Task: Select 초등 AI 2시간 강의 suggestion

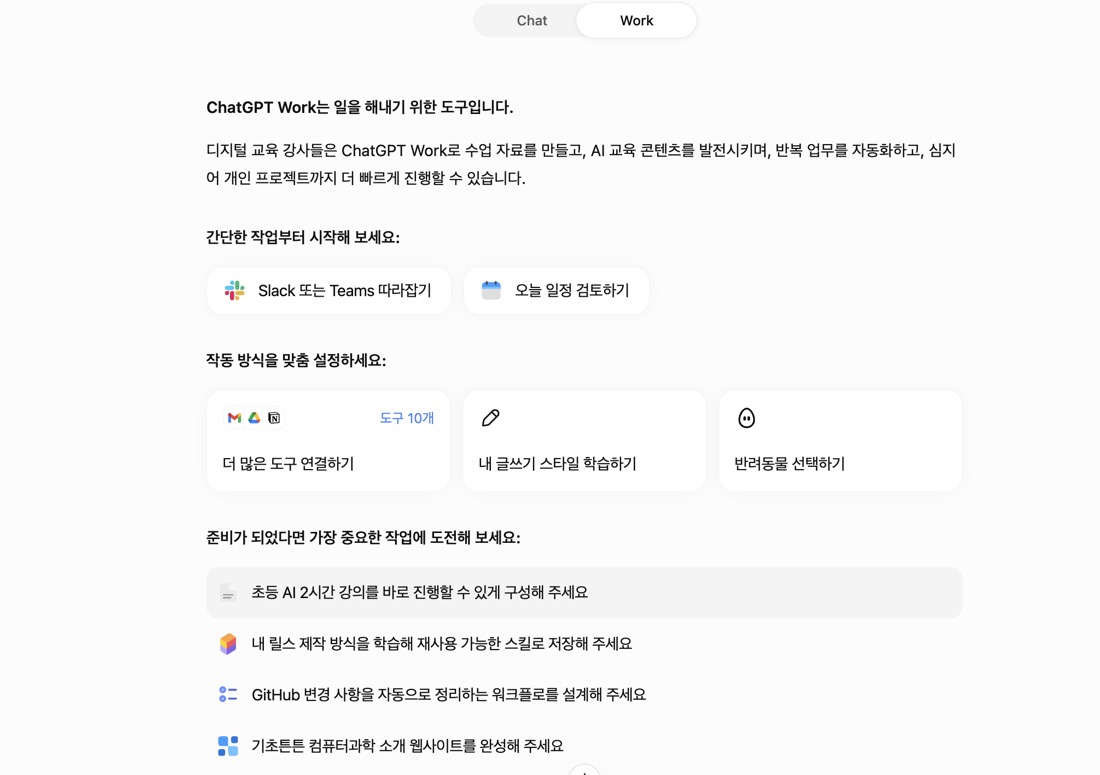Action: click(x=584, y=593)
